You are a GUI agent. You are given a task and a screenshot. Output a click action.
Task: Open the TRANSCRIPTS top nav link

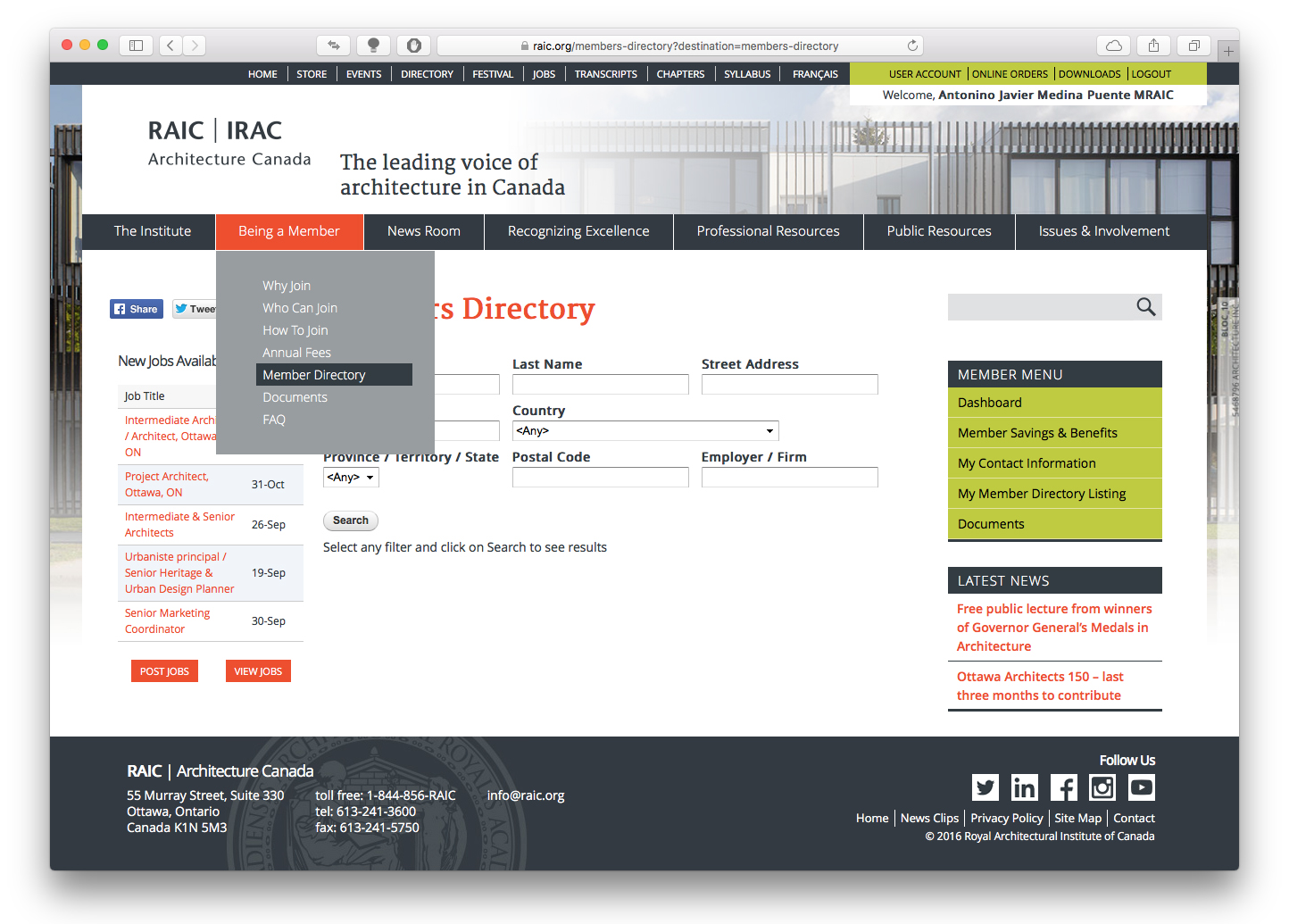606,74
